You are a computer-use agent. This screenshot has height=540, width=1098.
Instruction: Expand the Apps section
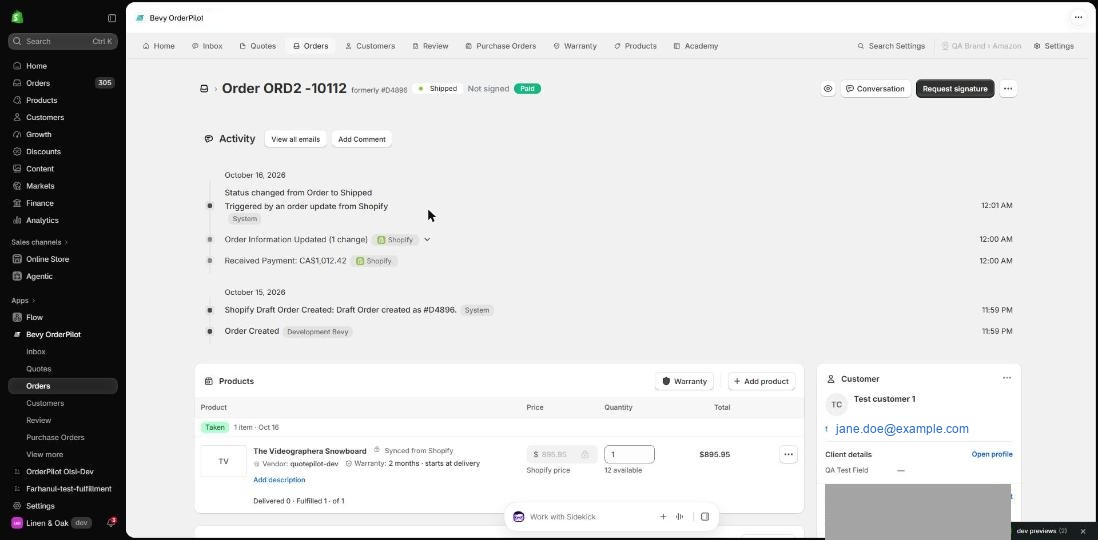(x=23, y=300)
